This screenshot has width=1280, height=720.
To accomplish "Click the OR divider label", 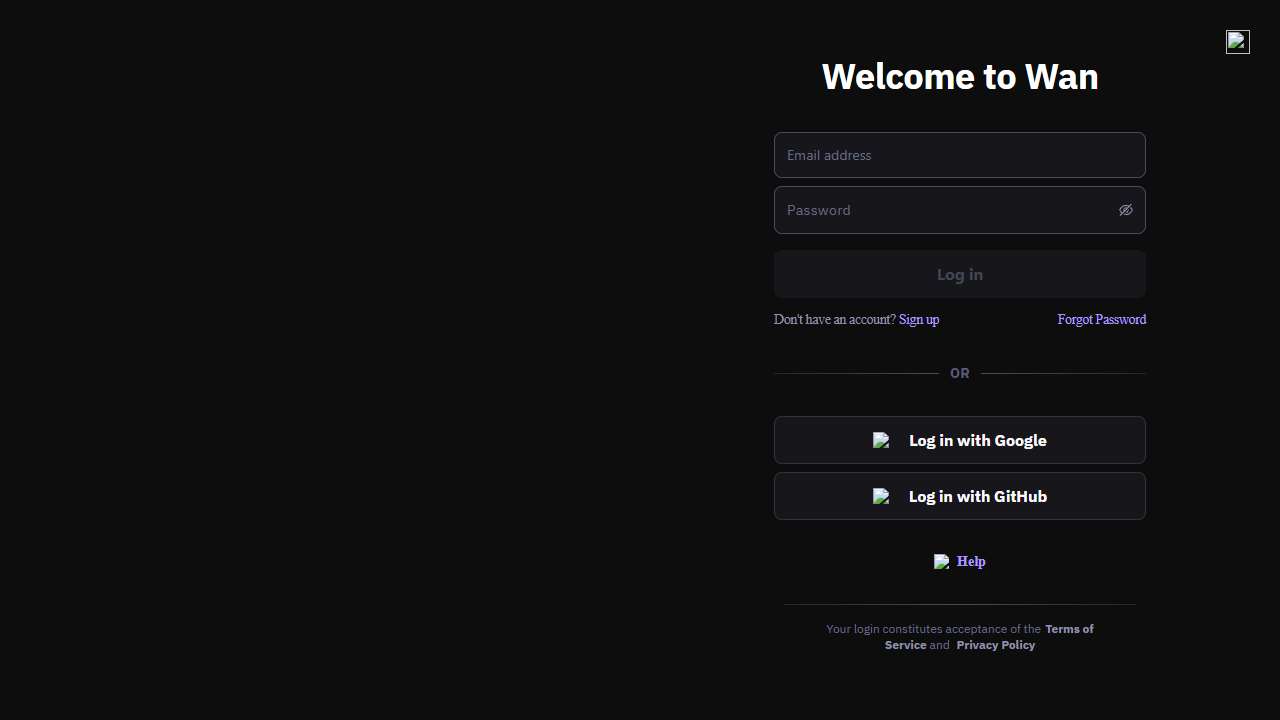I will [x=959, y=373].
